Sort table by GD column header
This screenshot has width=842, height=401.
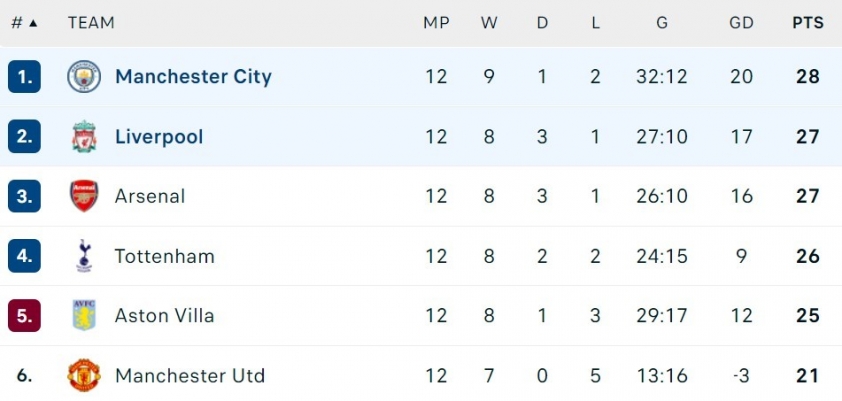741,23
